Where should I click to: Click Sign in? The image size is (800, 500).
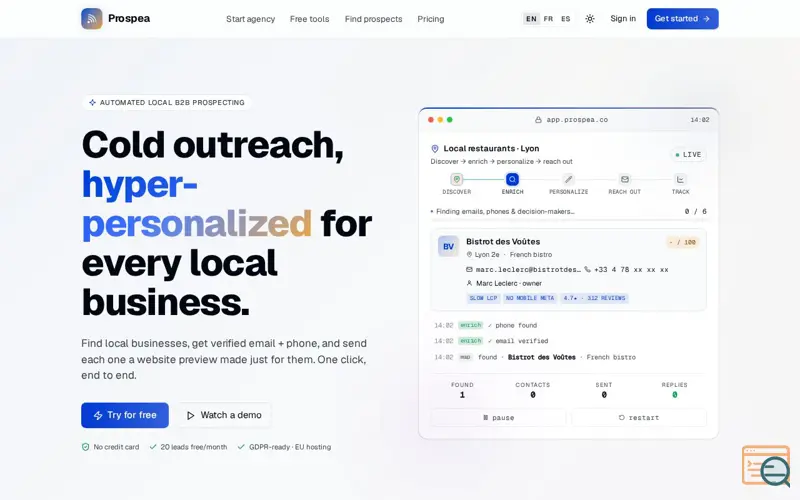pyautogui.click(x=623, y=19)
